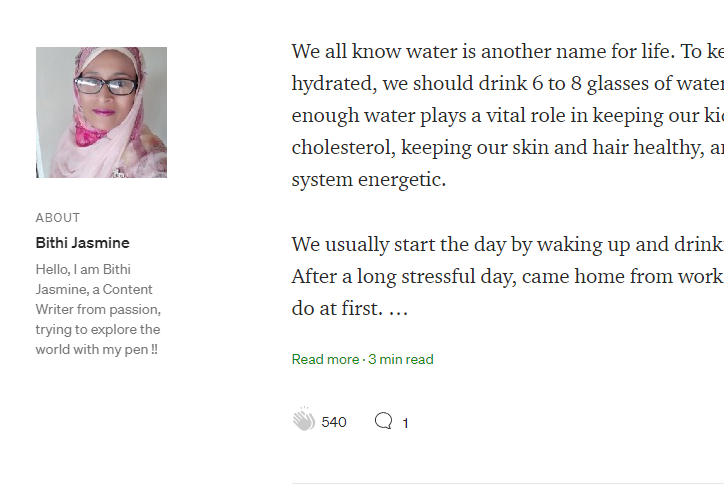Click the ABOUT heading in sidebar
This screenshot has height=496, width=724.
(58, 217)
